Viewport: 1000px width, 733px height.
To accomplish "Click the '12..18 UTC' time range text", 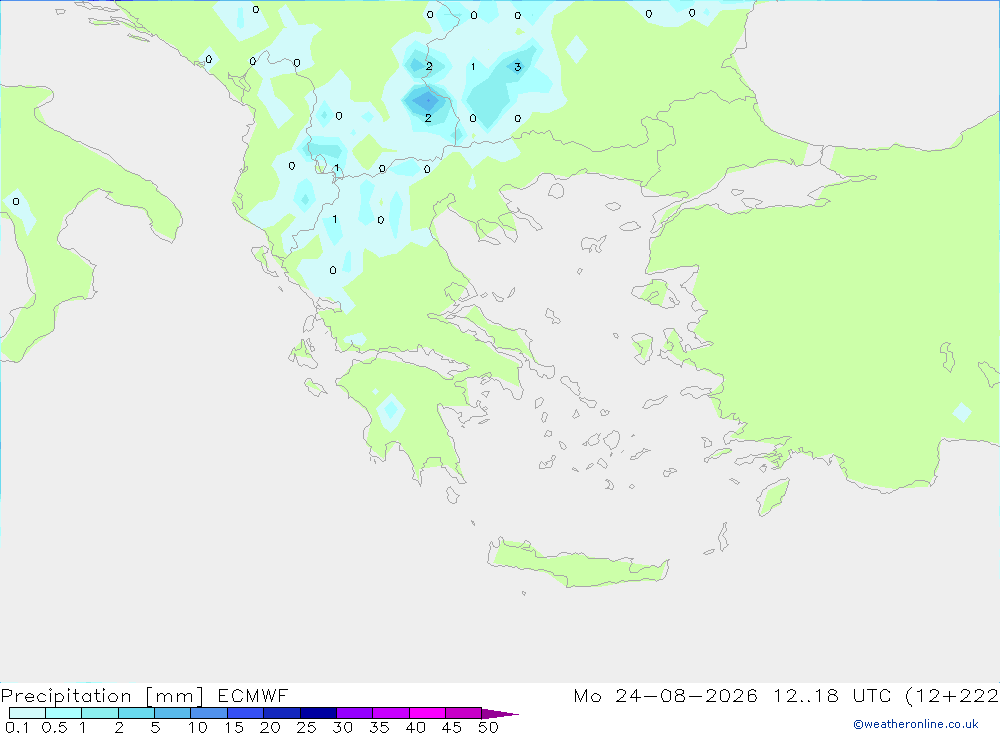I will tap(832, 695).
